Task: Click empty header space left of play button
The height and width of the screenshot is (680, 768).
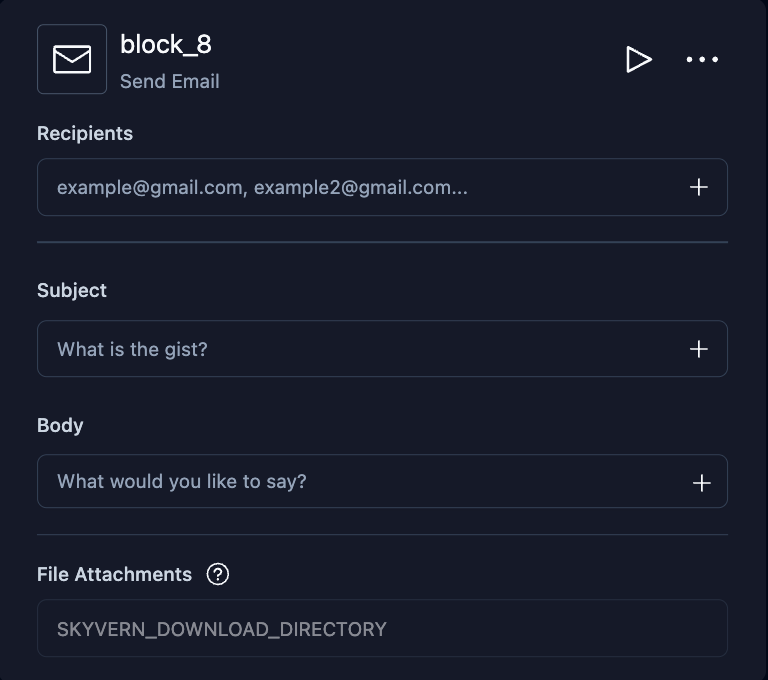Action: coord(420,59)
